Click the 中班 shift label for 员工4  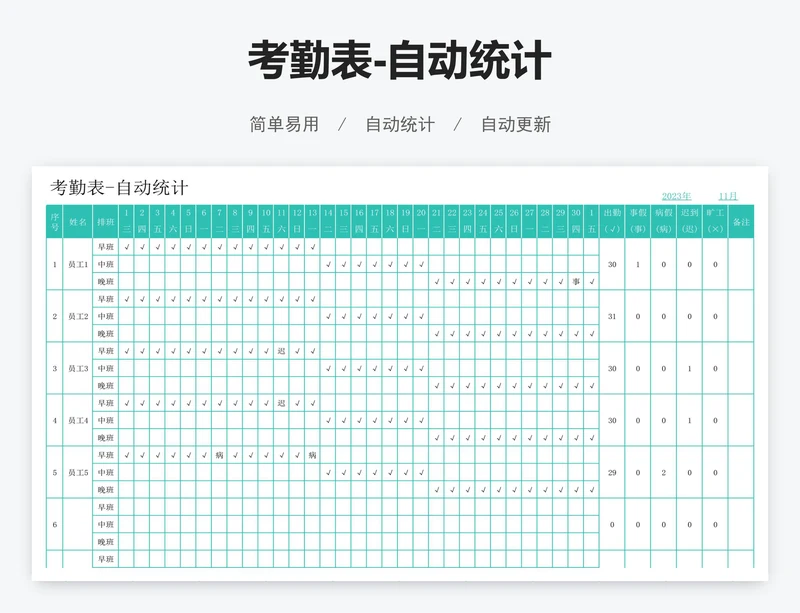click(106, 421)
